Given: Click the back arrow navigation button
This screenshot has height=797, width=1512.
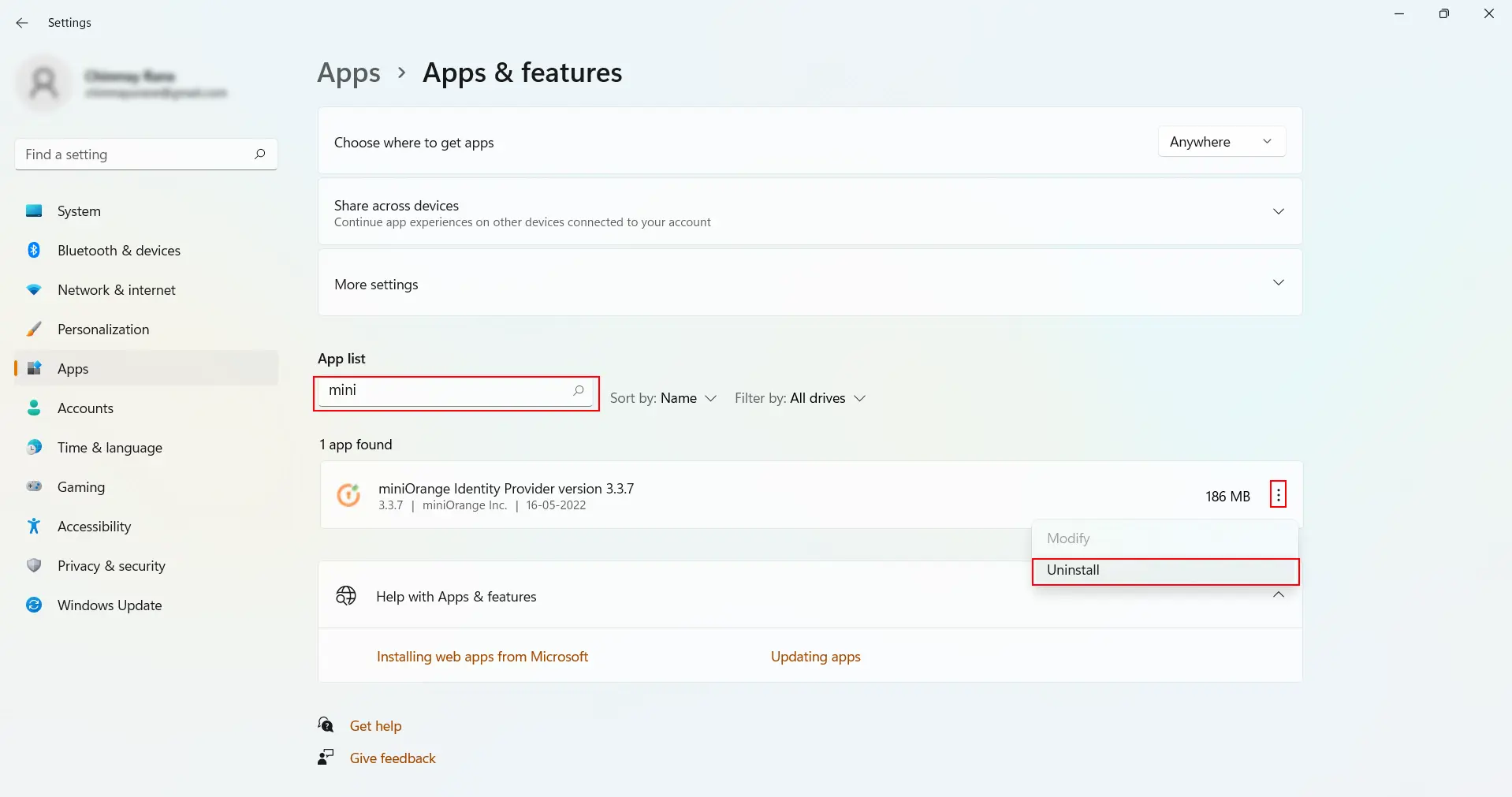Looking at the screenshot, I should (21, 23).
